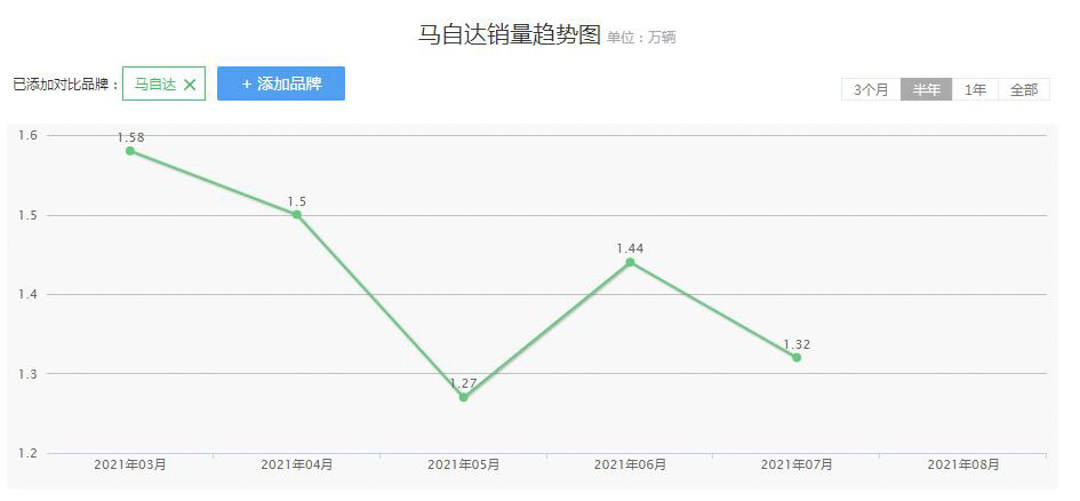1080x501 pixels.
Task: Click the 1.32 data point for 2021年07月
Action: click(797, 357)
